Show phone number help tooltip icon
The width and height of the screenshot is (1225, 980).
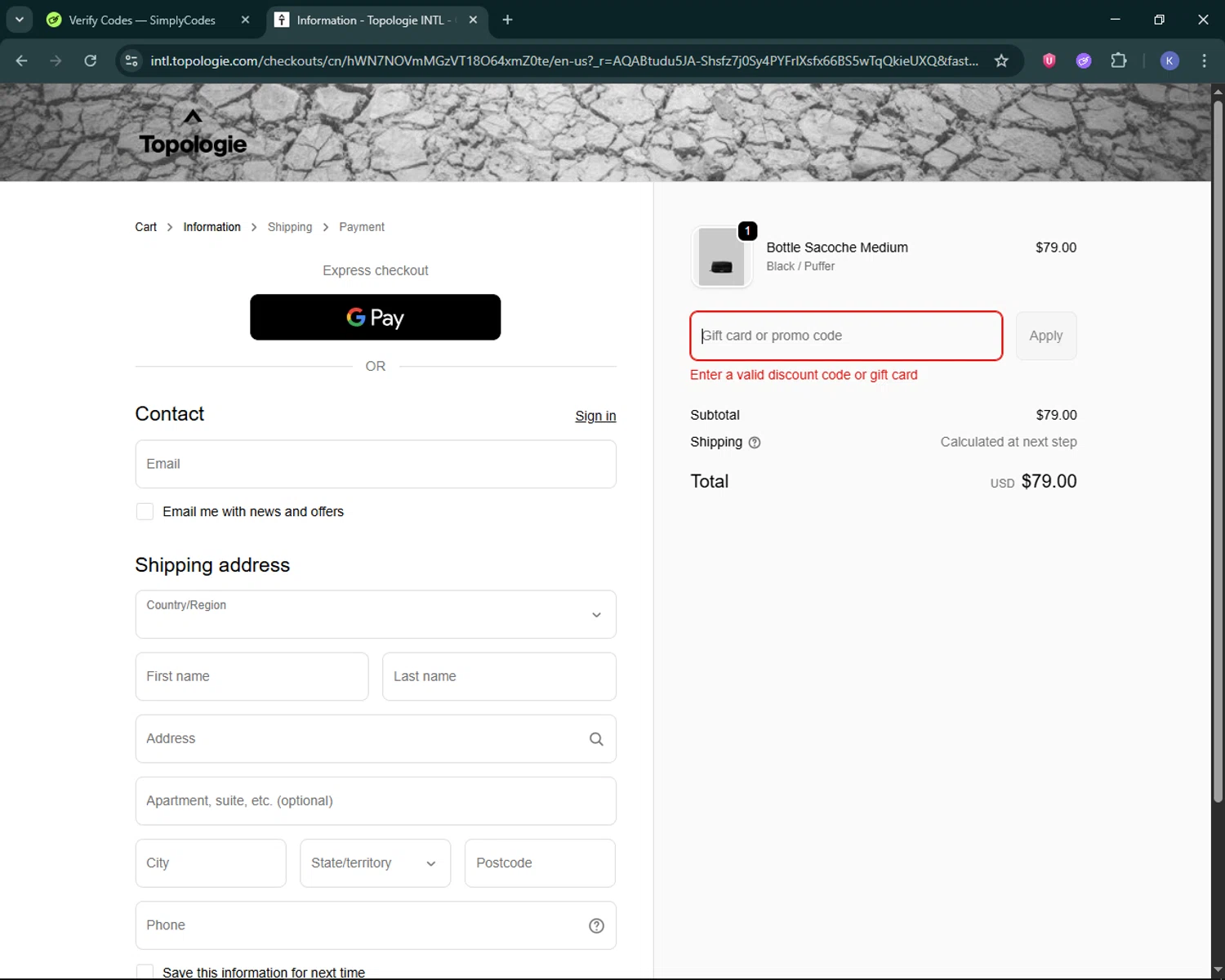pyautogui.click(x=596, y=925)
